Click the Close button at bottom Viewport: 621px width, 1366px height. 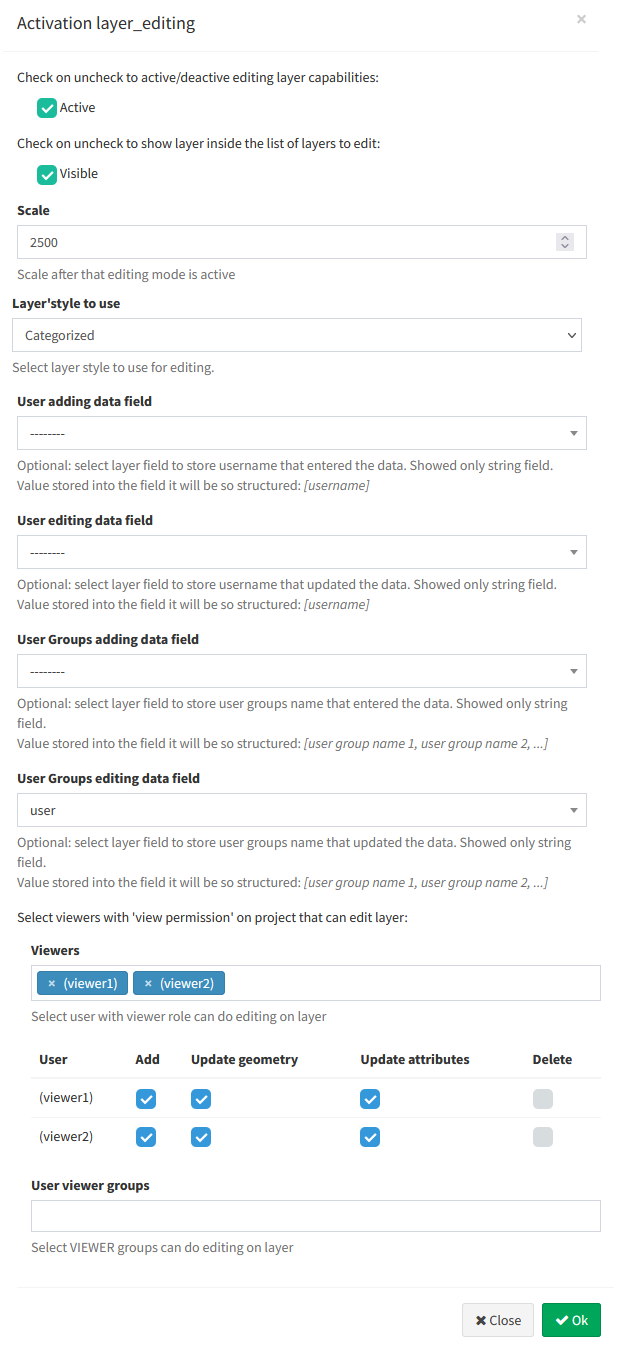(498, 1320)
